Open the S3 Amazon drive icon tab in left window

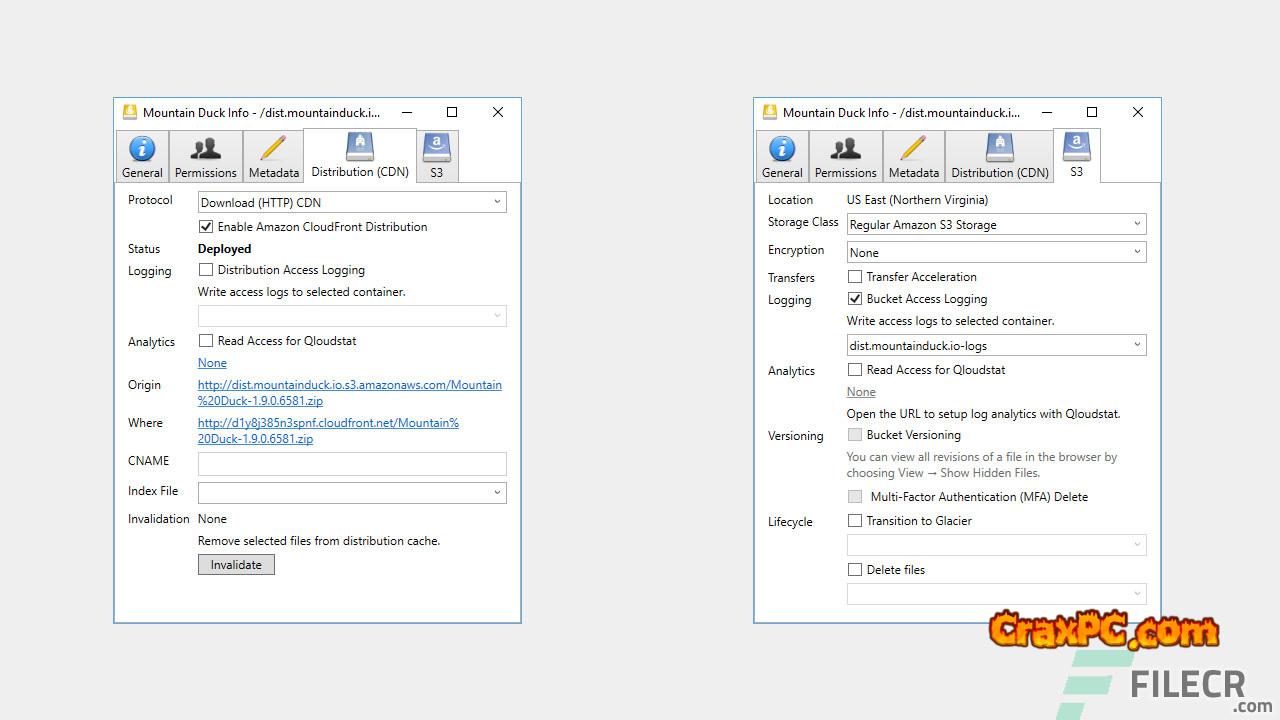[437, 157]
